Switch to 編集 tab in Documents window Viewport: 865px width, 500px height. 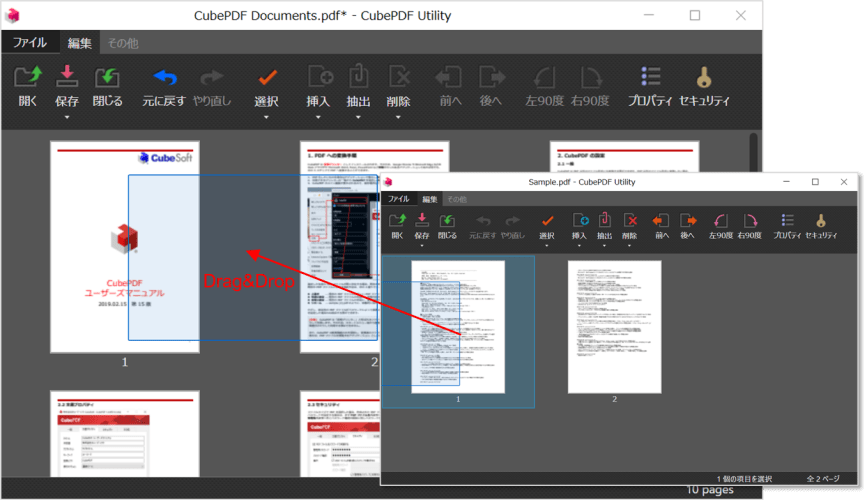click(79, 43)
